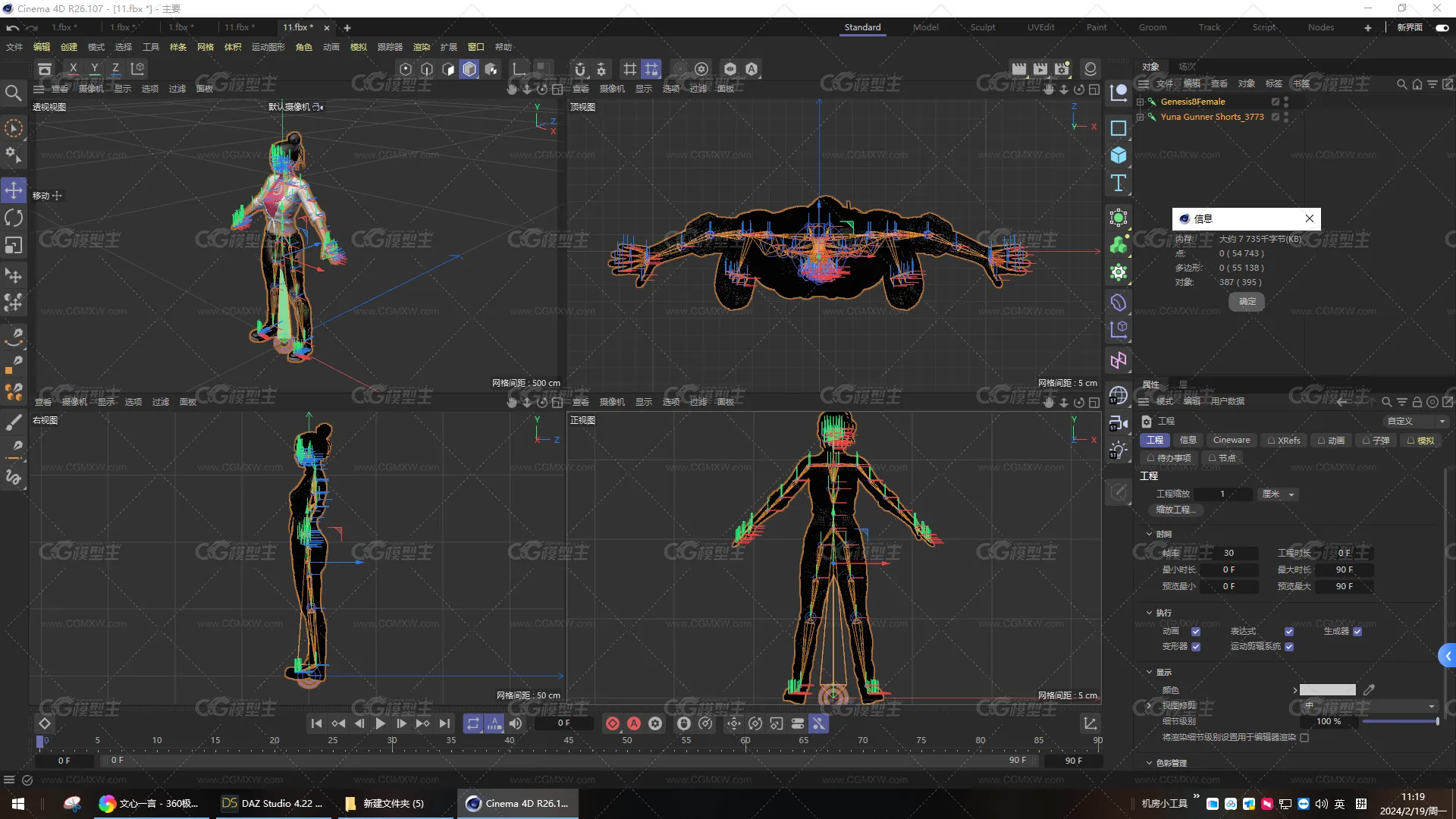Viewport: 1456px width, 819px height.
Task: Select the Rotate tool in left toolbar
Action: click(x=14, y=218)
